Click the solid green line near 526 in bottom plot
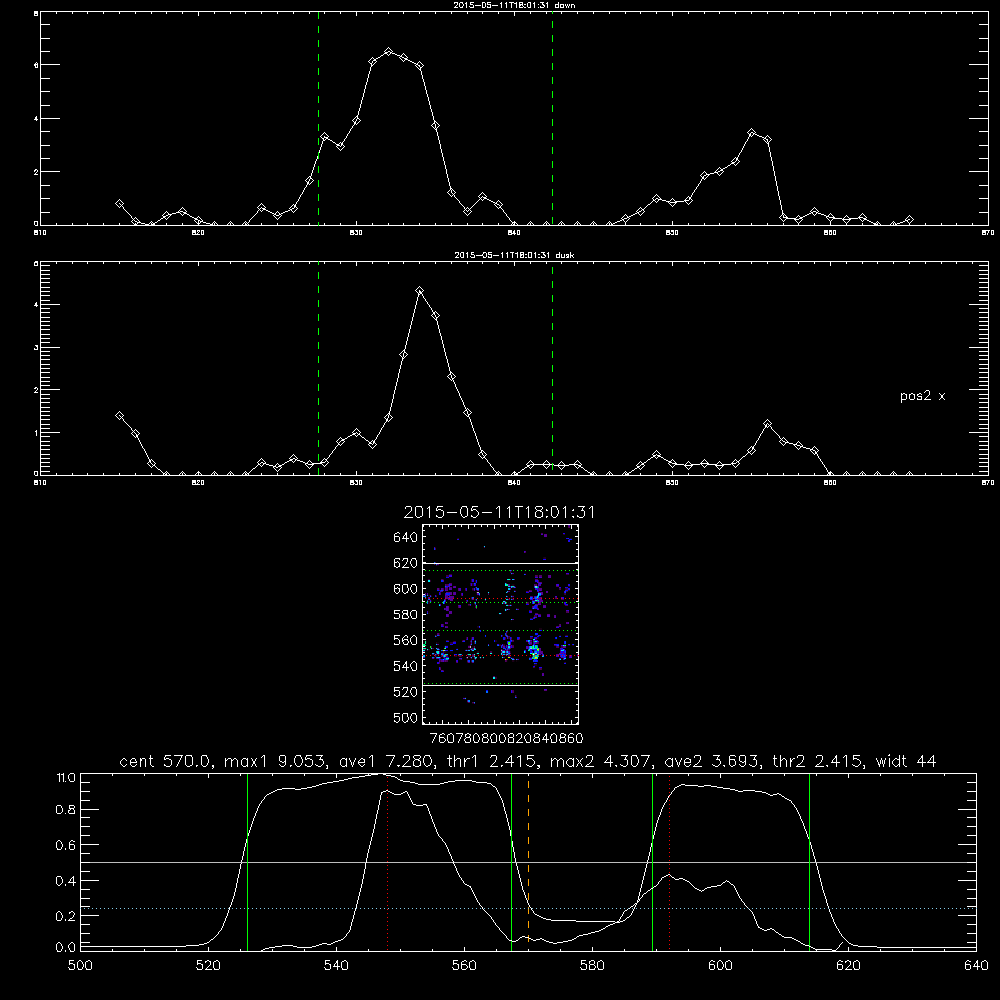The width and height of the screenshot is (1000, 1000). (x=247, y=861)
